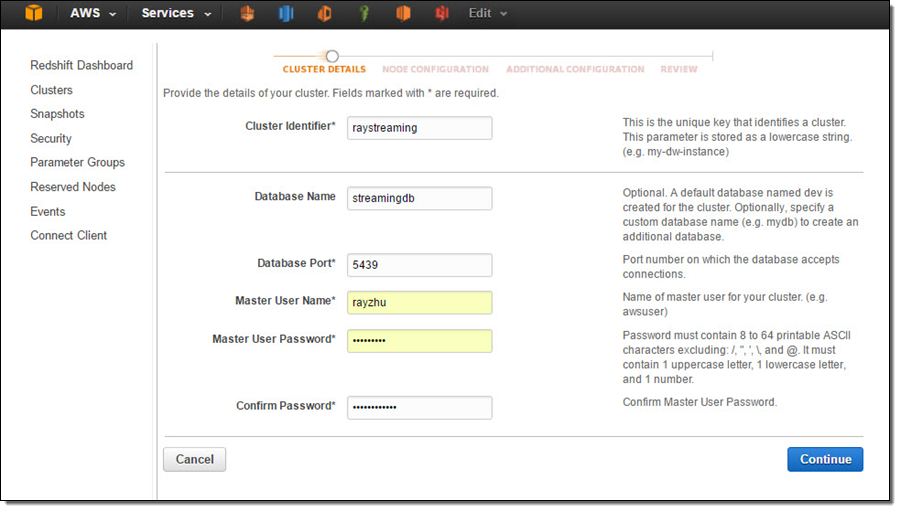Click the Cancel button
The height and width of the screenshot is (511, 900).
pyautogui.click(x=194, y=459)
